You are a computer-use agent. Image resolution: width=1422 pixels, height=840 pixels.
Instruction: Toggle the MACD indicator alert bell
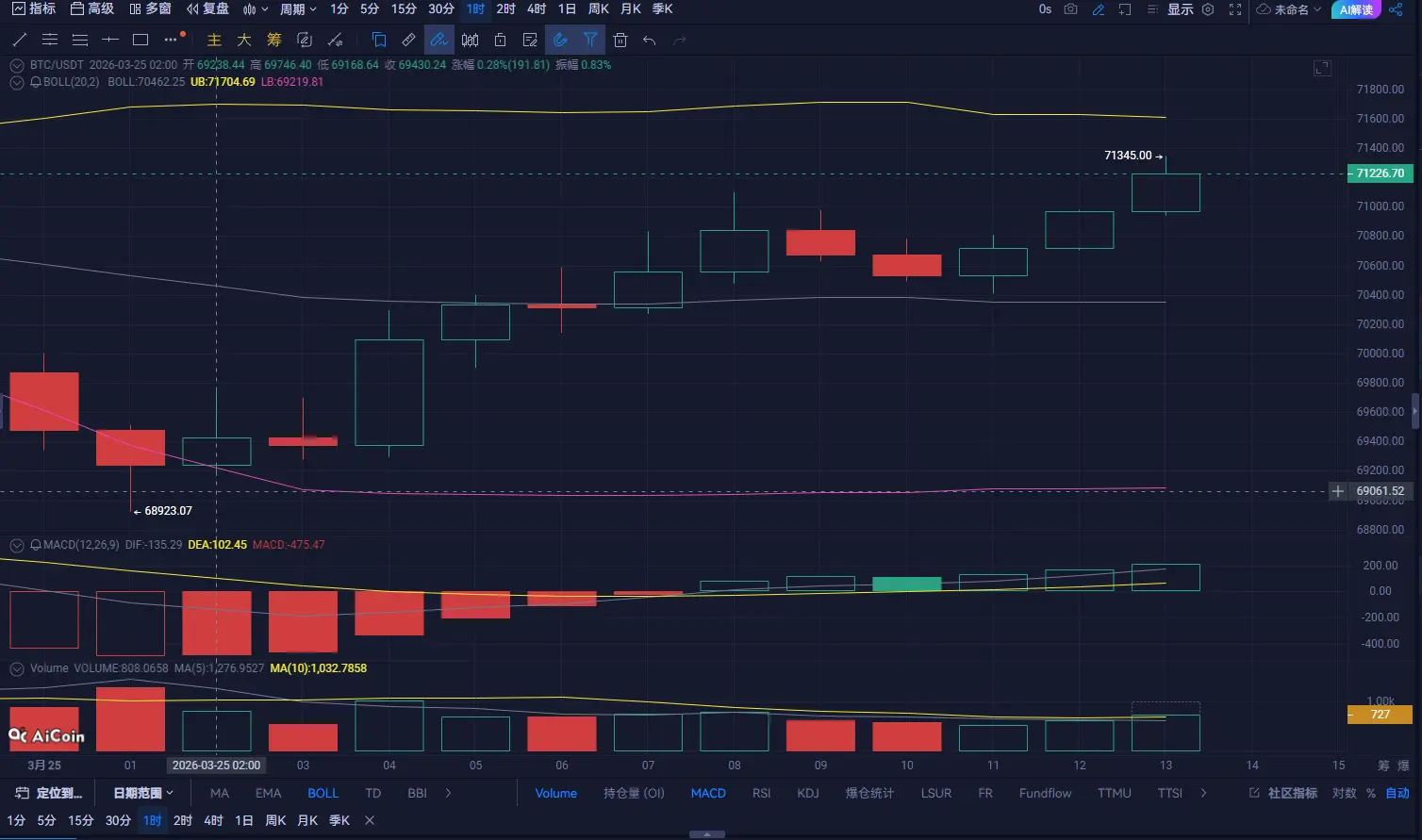point(36,545)
